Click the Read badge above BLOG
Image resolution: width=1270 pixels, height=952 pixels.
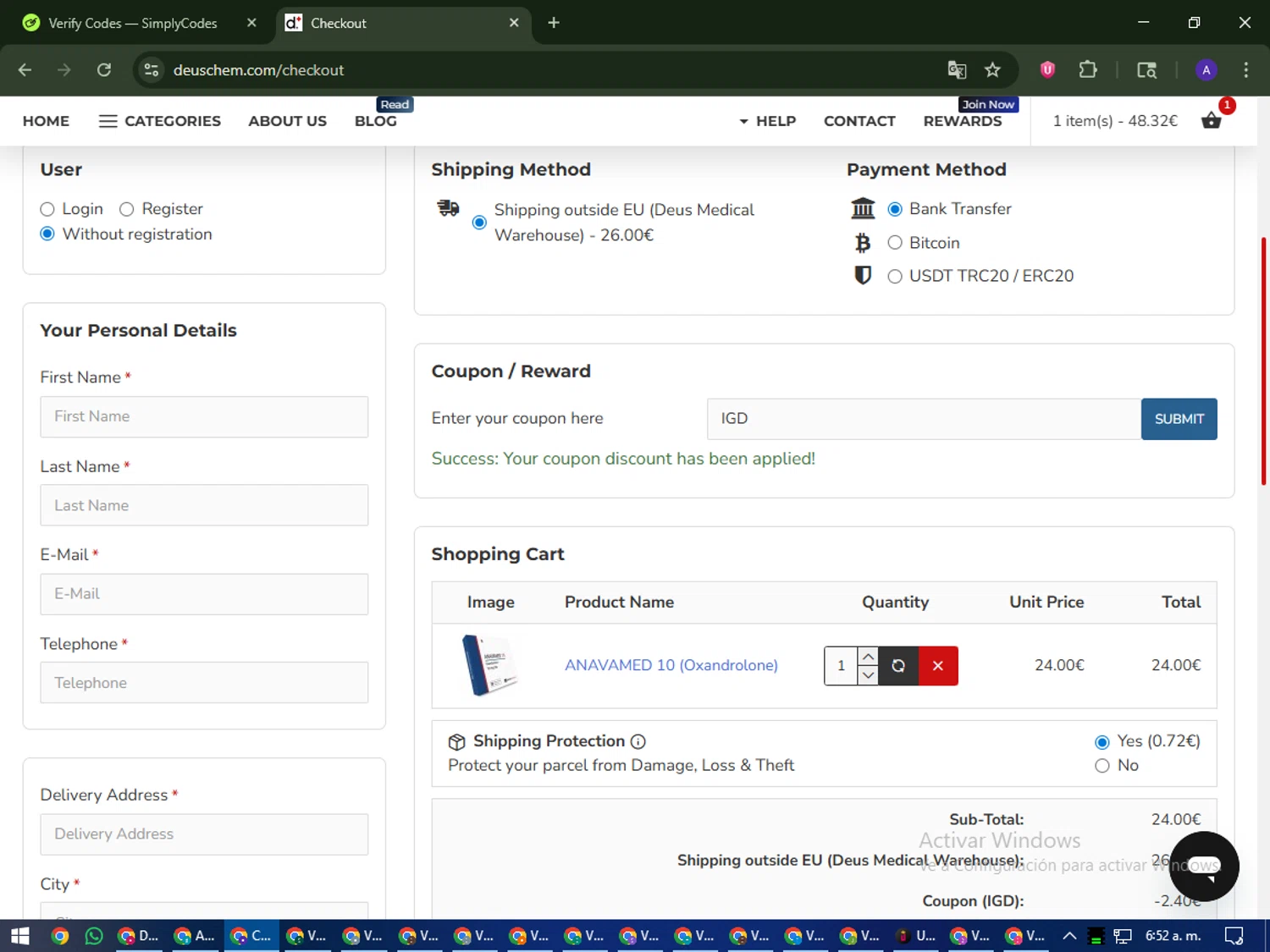pyautogui.click(x=395, y=104)
